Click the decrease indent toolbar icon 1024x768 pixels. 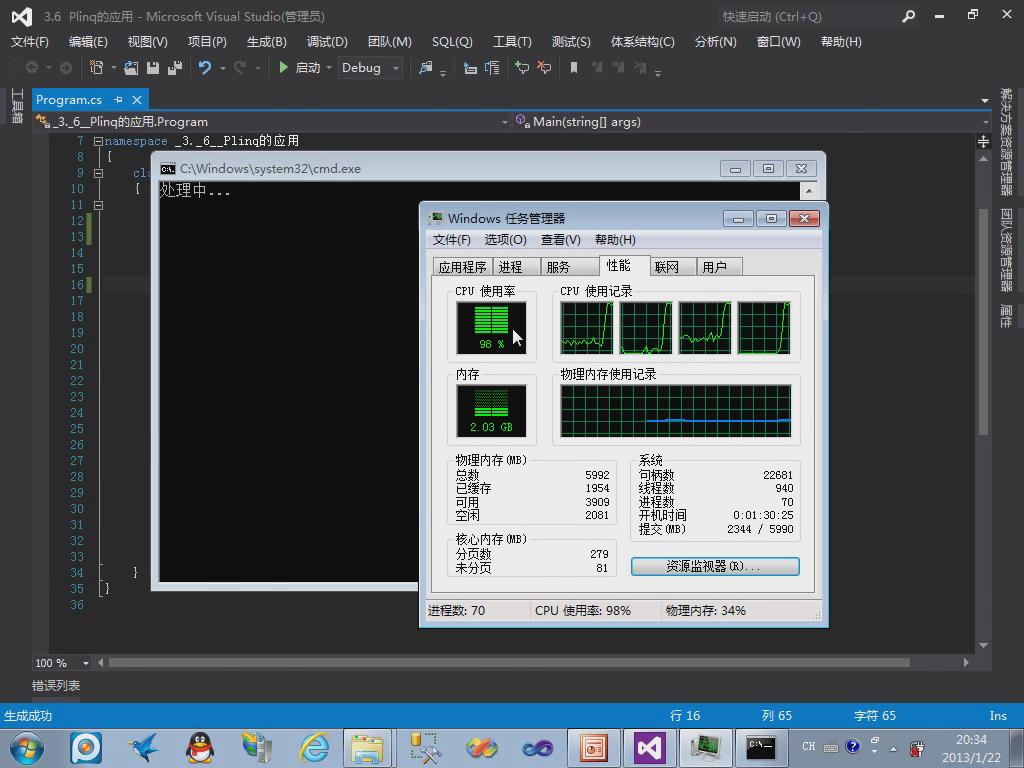470,67
